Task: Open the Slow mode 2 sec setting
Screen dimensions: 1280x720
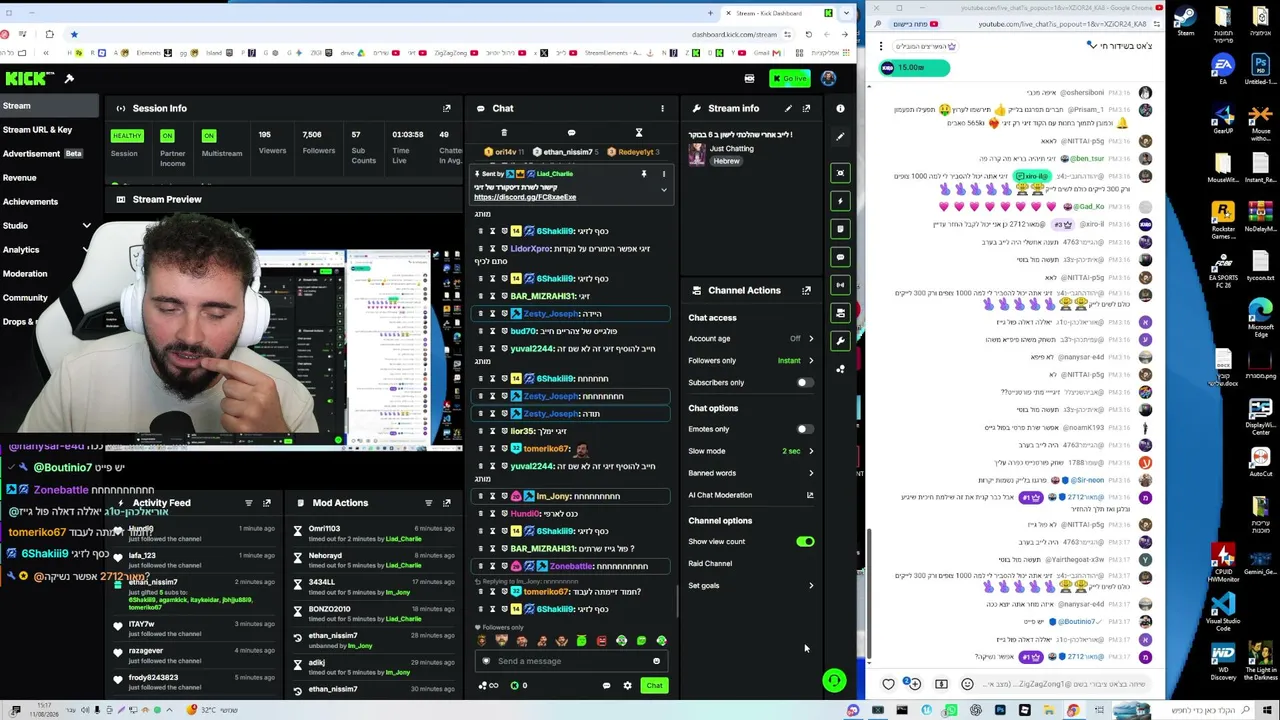Action: [751, 451]
